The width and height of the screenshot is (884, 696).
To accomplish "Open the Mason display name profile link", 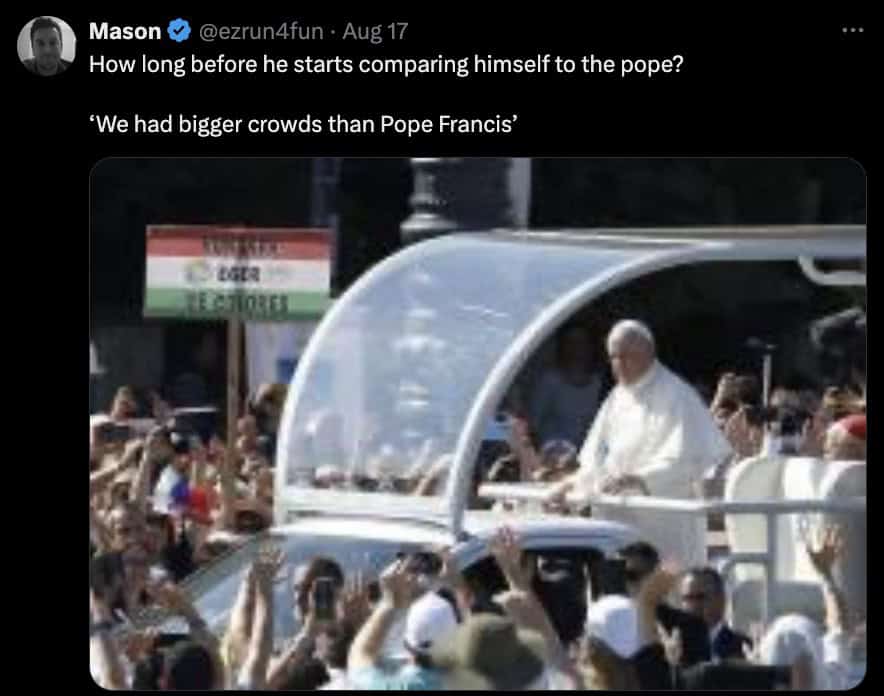I will coord(125,31).
